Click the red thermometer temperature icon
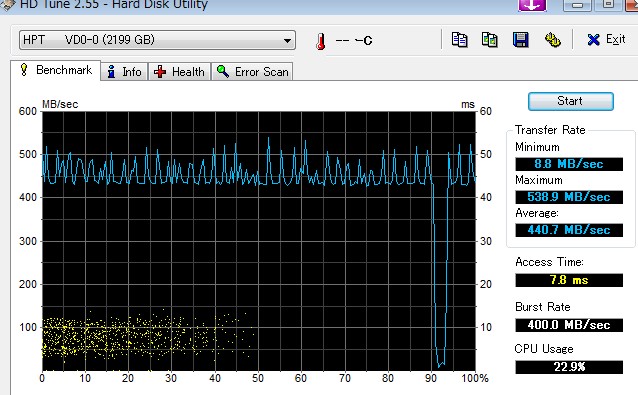638x395 pixels. pyautogui.click(x=321, y=41)
